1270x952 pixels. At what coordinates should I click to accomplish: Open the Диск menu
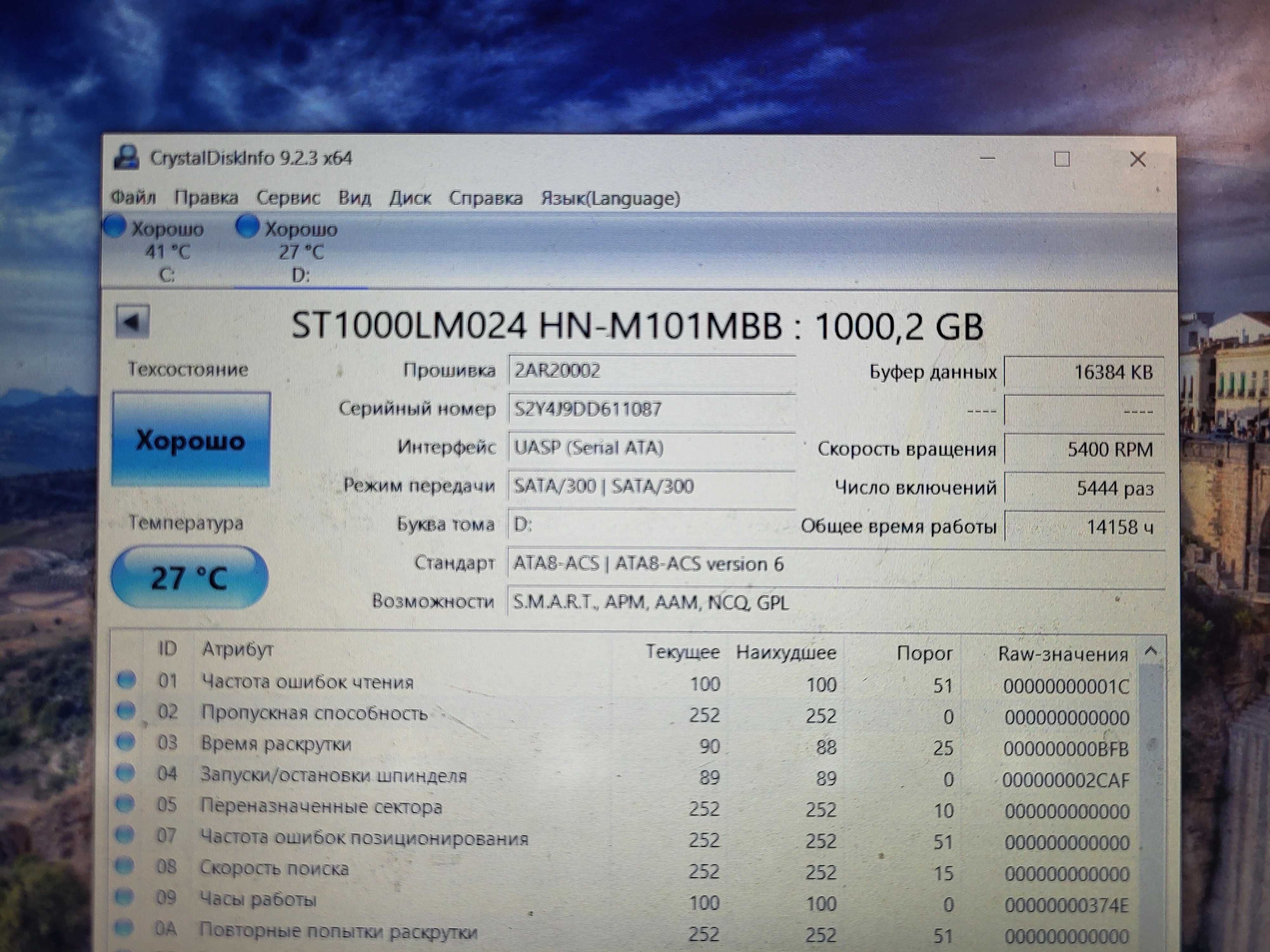[410, 198]
